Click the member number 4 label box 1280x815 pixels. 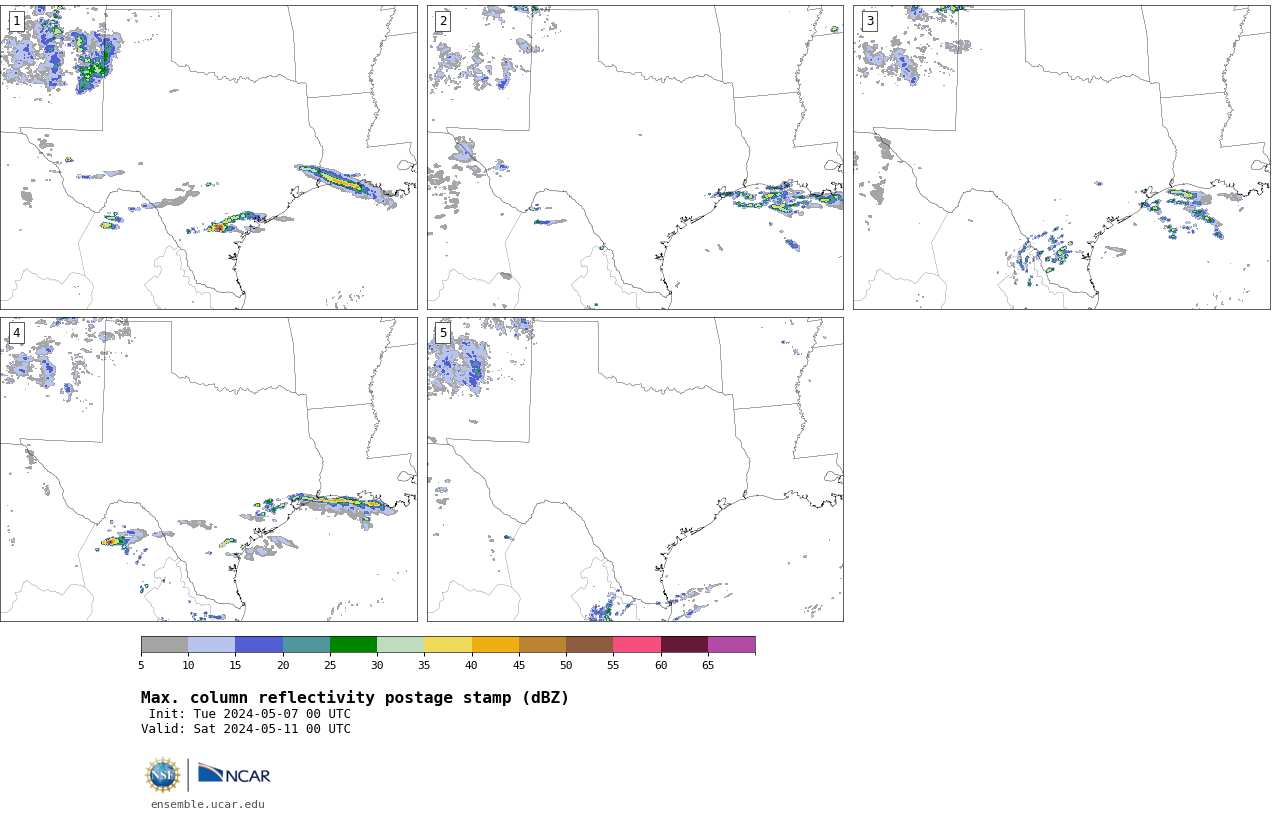pyautogui.click(x=16, y=333)
